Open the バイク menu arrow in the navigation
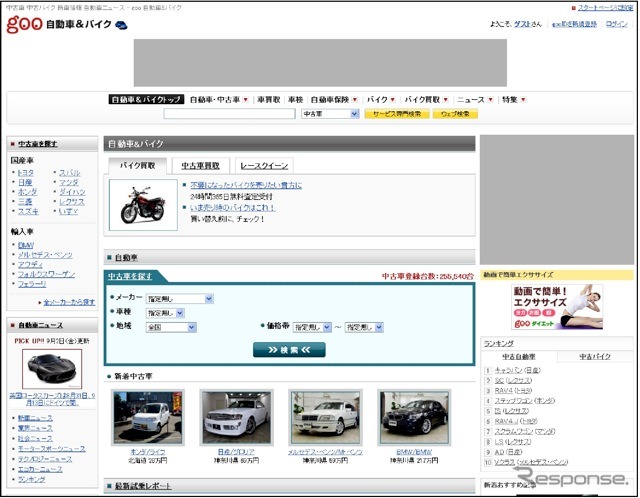Viewport: 640px width, 498px height. click(393, 100)
